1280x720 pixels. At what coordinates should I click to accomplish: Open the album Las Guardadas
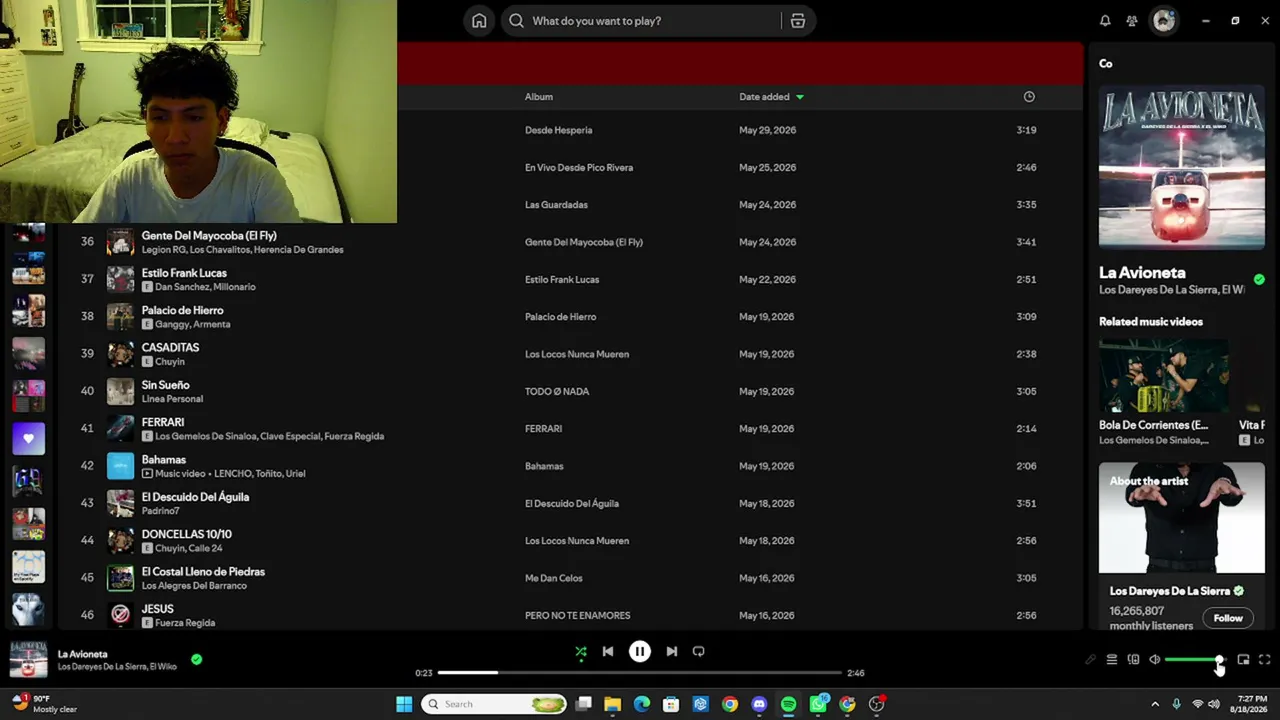[556, 205]
